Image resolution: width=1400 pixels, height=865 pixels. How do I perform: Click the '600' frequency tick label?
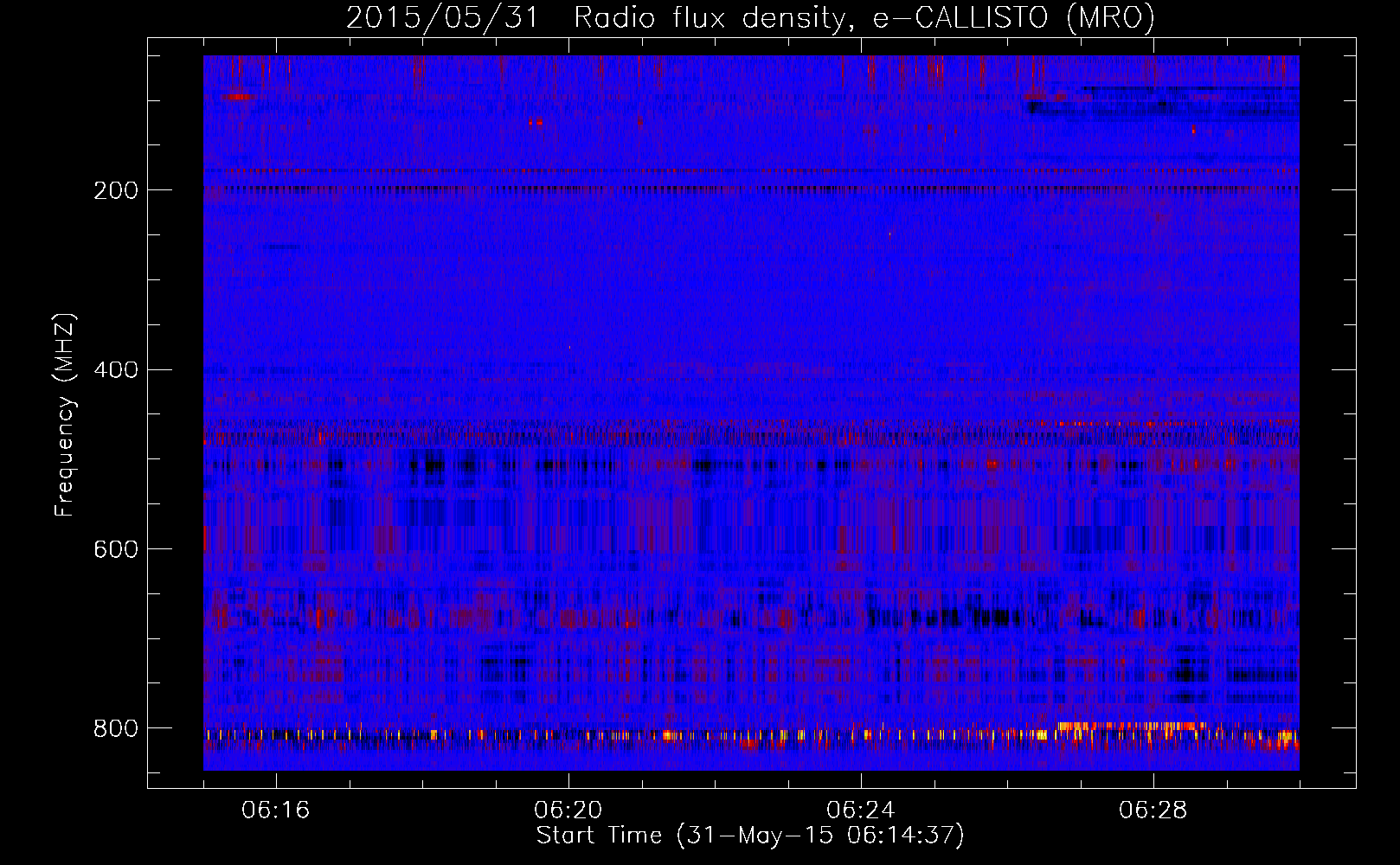pos(116,550)
